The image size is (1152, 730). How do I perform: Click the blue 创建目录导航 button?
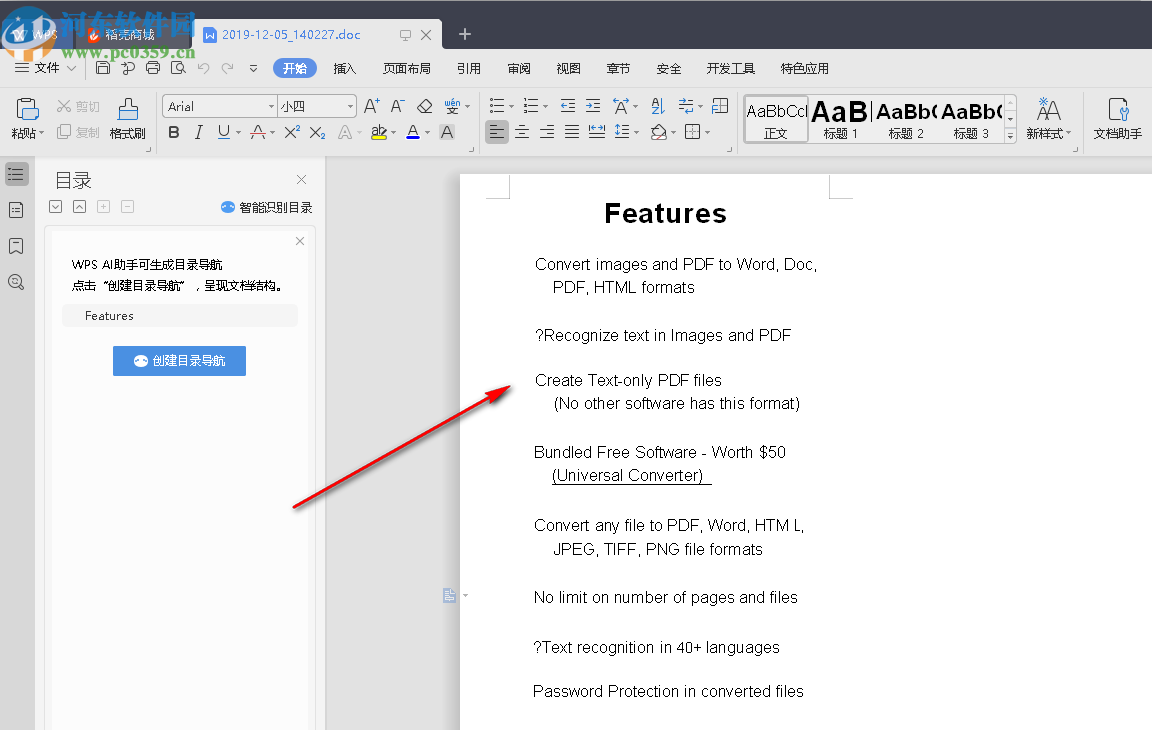179,361
